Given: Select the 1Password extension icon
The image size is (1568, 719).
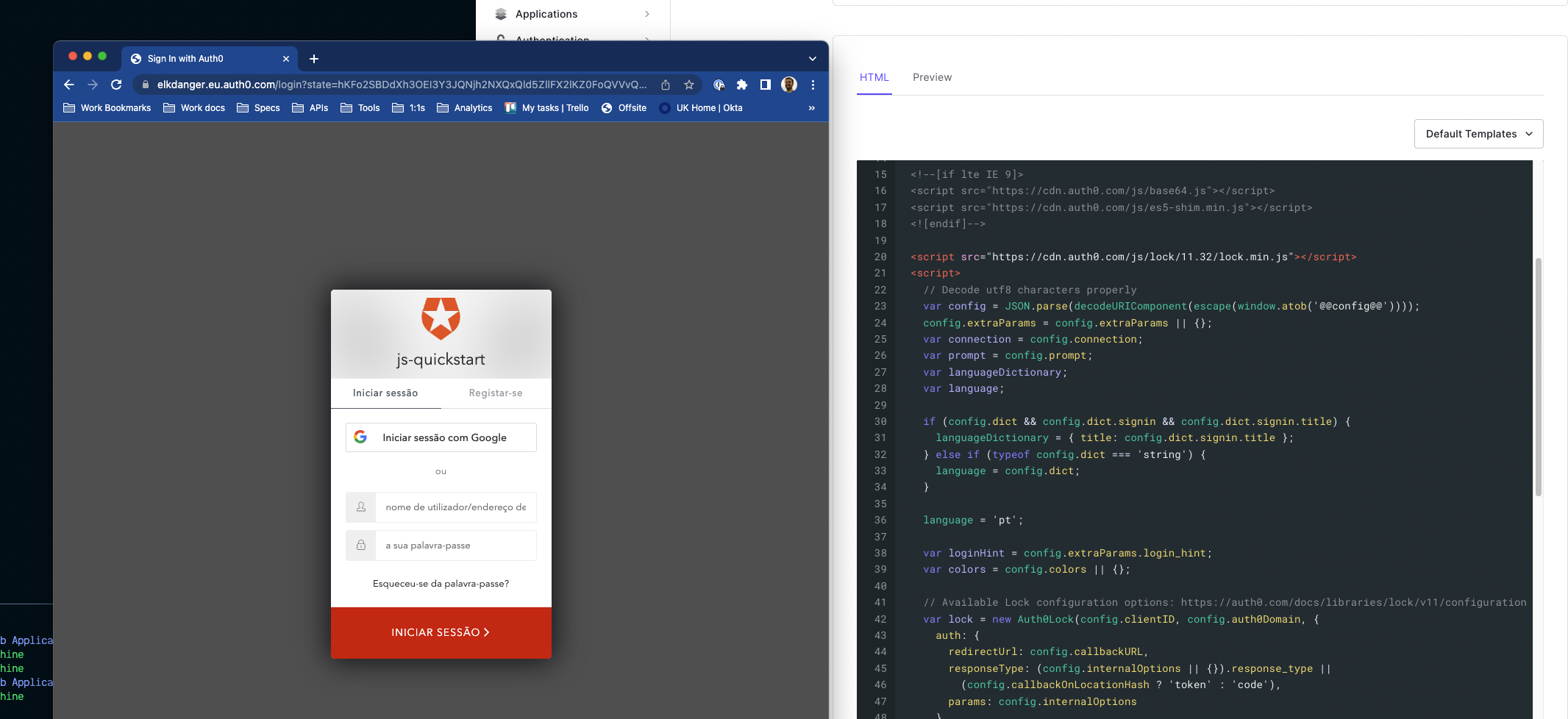Looking at the screenshot, I should [x=719, y=85].
